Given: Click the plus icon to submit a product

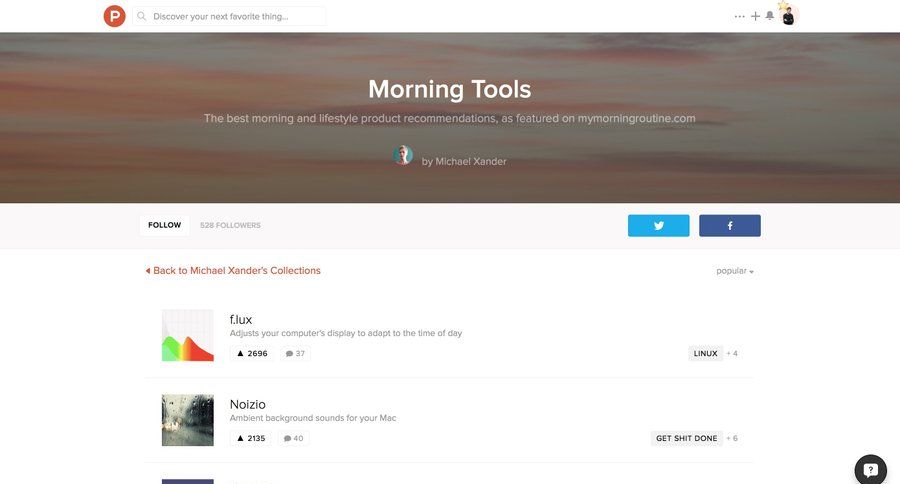Looking at the screenshot, I should point(755,16).
